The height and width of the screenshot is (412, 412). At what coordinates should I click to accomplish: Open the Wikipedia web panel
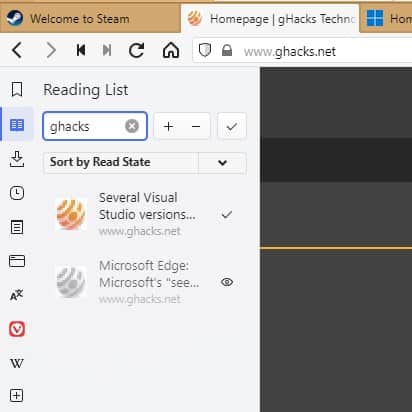tap(17, 363)
